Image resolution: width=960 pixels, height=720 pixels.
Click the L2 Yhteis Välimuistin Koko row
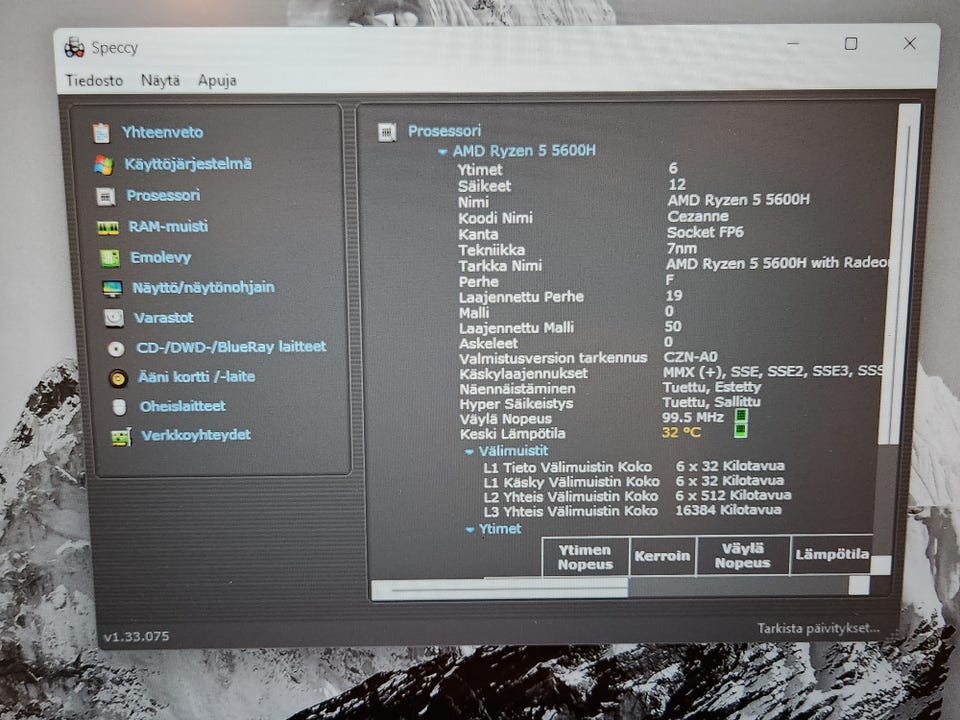click(x=637, y=496)
